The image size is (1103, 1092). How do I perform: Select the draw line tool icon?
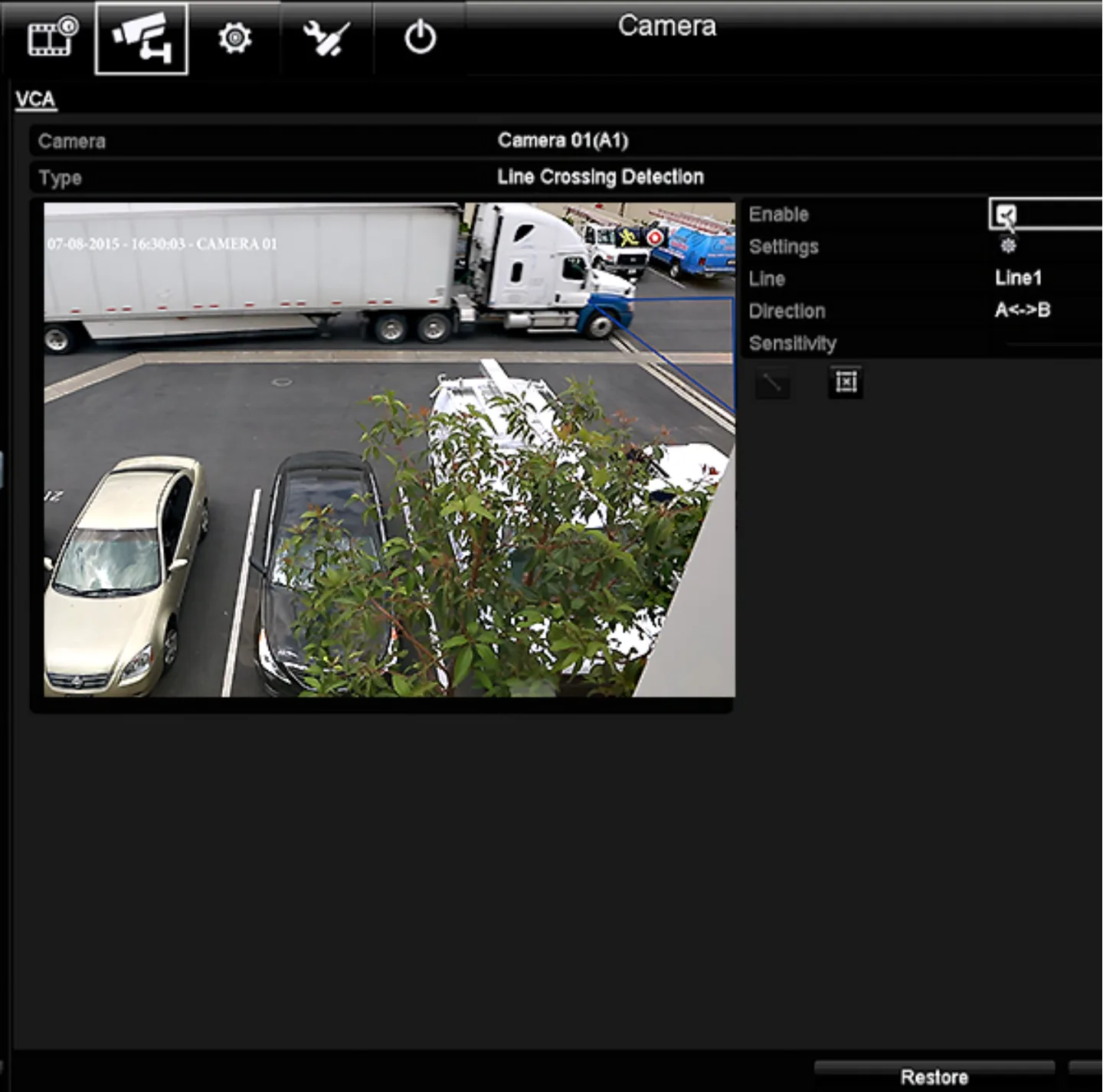773,382
